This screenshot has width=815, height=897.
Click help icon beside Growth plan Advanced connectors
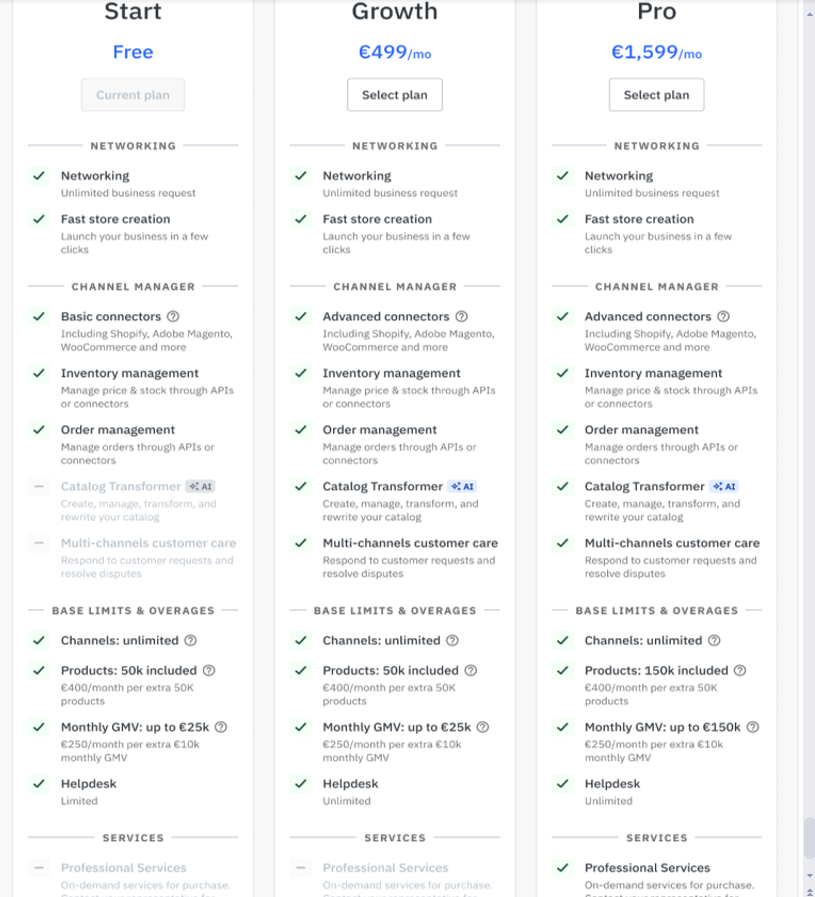tap(461, 316)
